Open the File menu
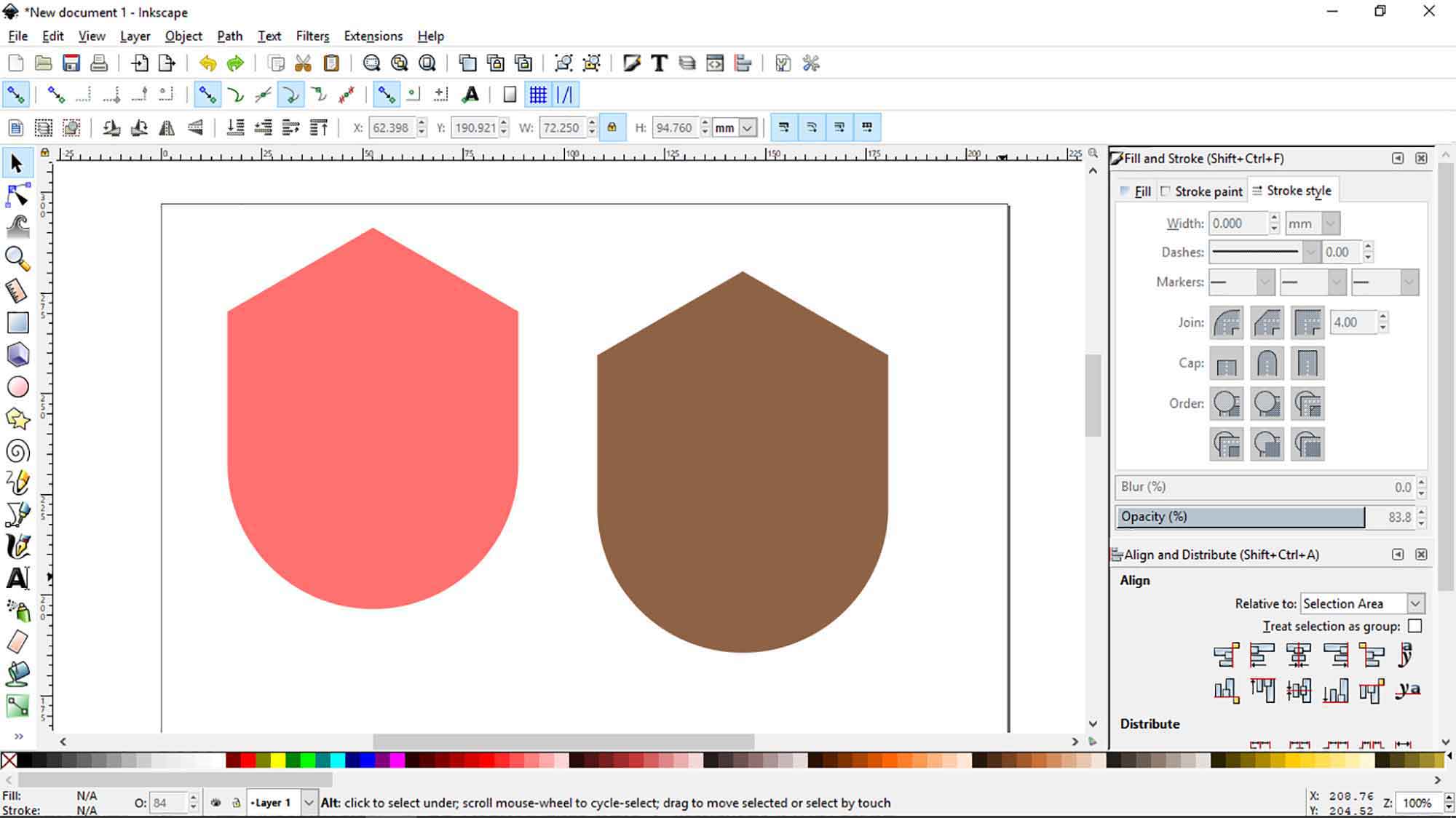1456x818 pixels. 17,36
